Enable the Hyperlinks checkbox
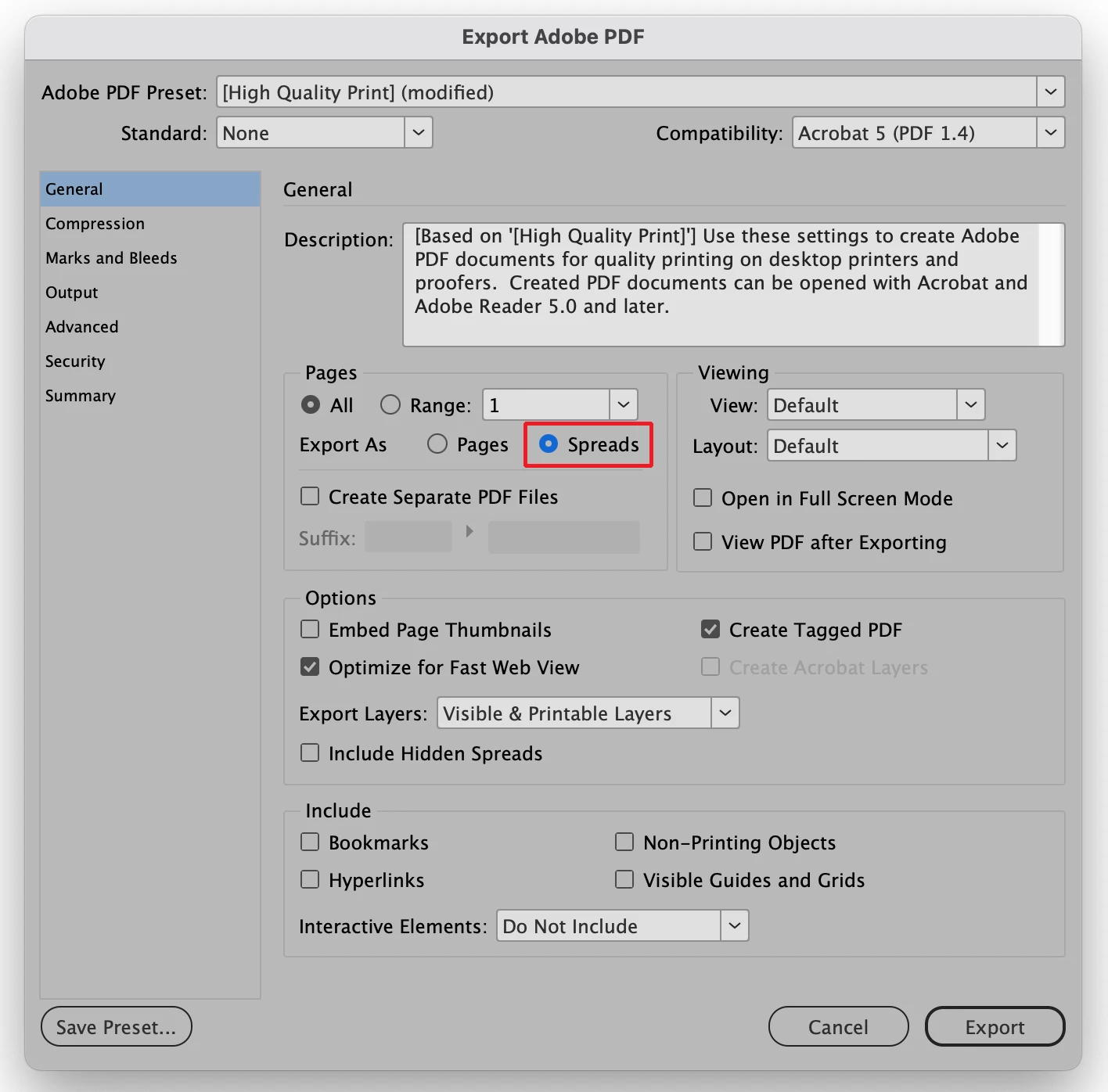Image resolution: width=1108 pixels, height=1092 pixels. (311, 880)
